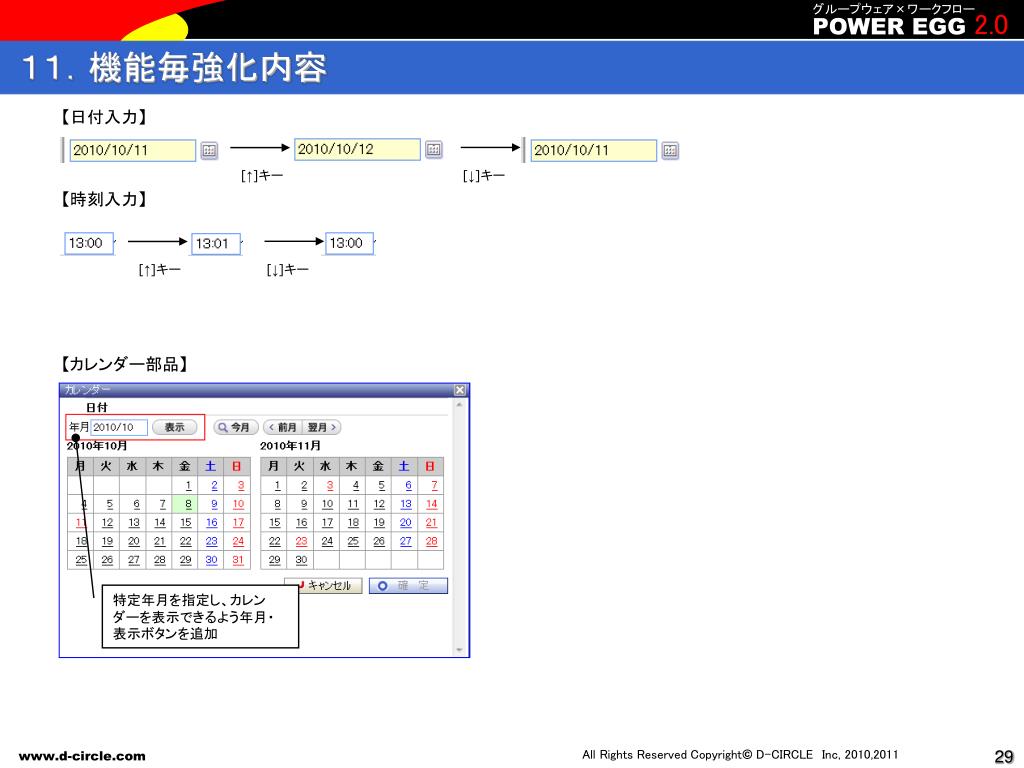The width and height of the screenshot is (1024, 768).
Task: Click the time field showing 13:01
Action: [216, 244]
